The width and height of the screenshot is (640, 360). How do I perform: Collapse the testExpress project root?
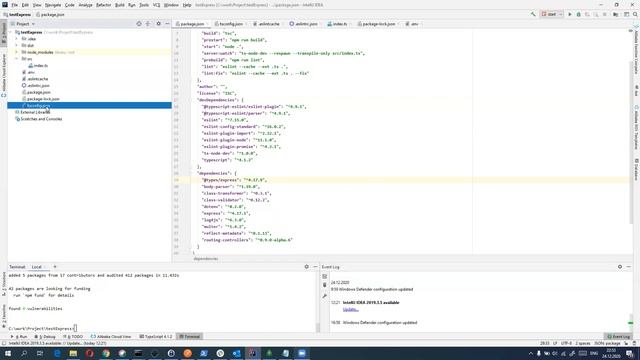(11, 32)
